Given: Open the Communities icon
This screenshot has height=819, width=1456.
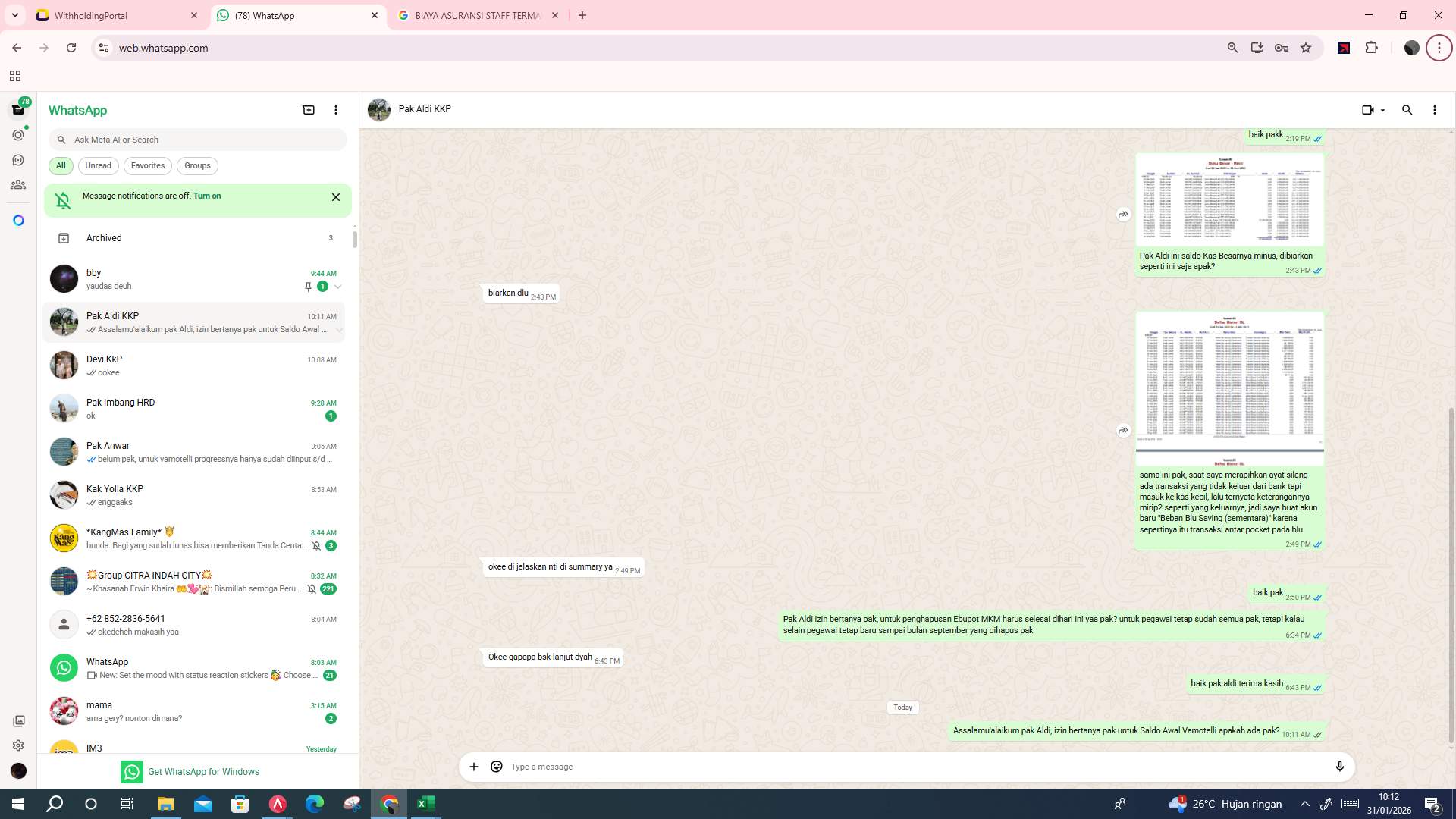Looking at the screenshot, I should pyautogui.click(x=18, y=184).
